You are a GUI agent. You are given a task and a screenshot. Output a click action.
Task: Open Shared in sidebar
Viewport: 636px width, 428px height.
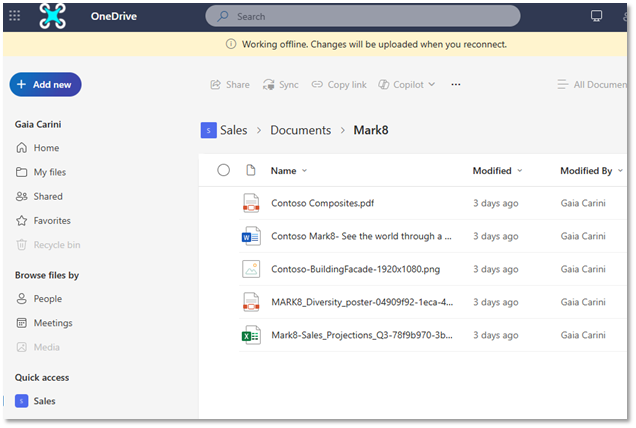[x=39, y=196]
